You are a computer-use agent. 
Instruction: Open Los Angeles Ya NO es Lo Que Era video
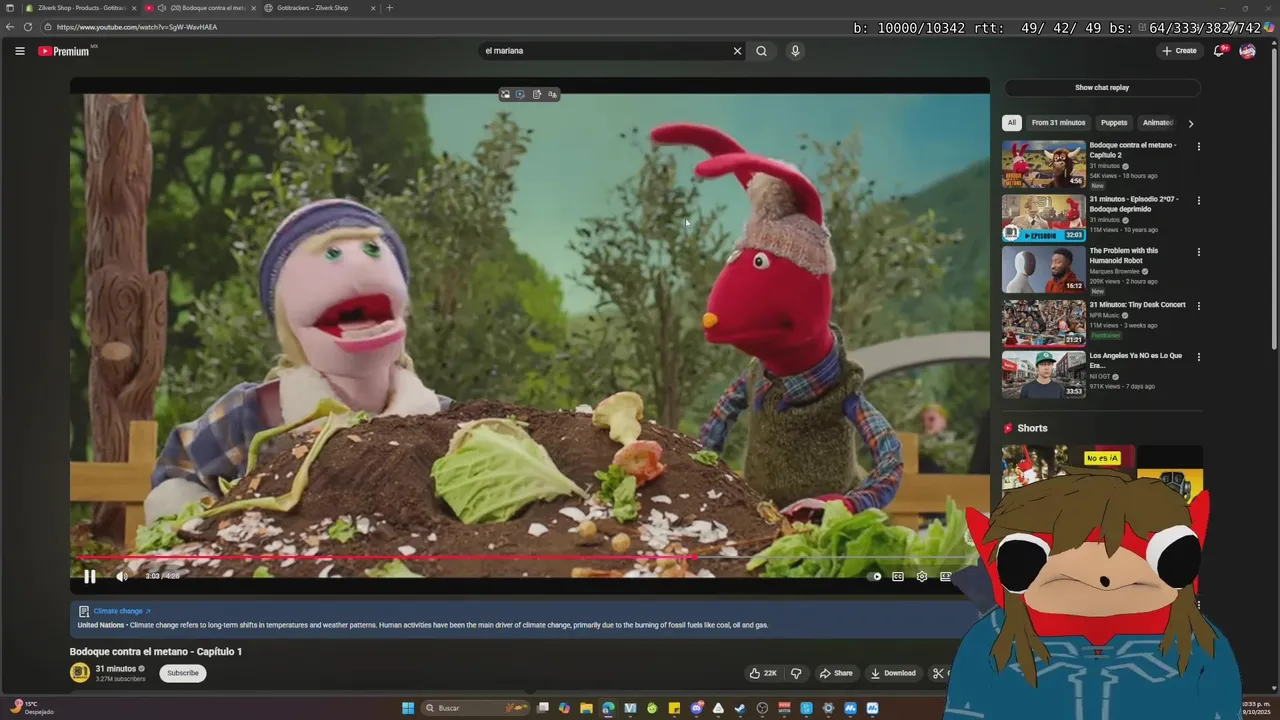(1044, 375)
